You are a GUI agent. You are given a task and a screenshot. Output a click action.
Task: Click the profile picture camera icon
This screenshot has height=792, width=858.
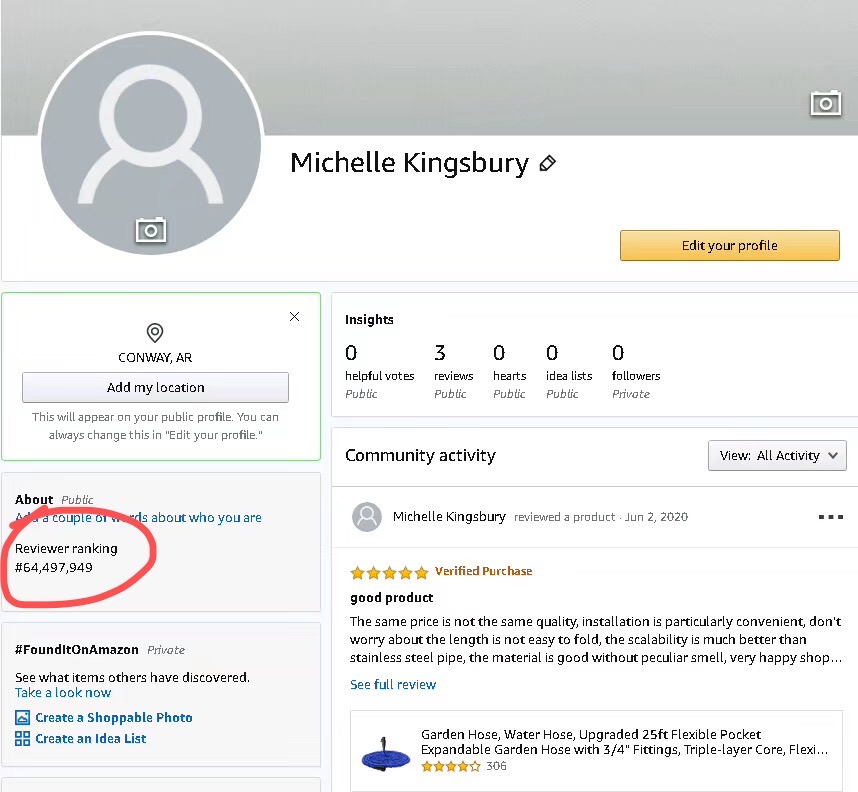tap(150, 230)
